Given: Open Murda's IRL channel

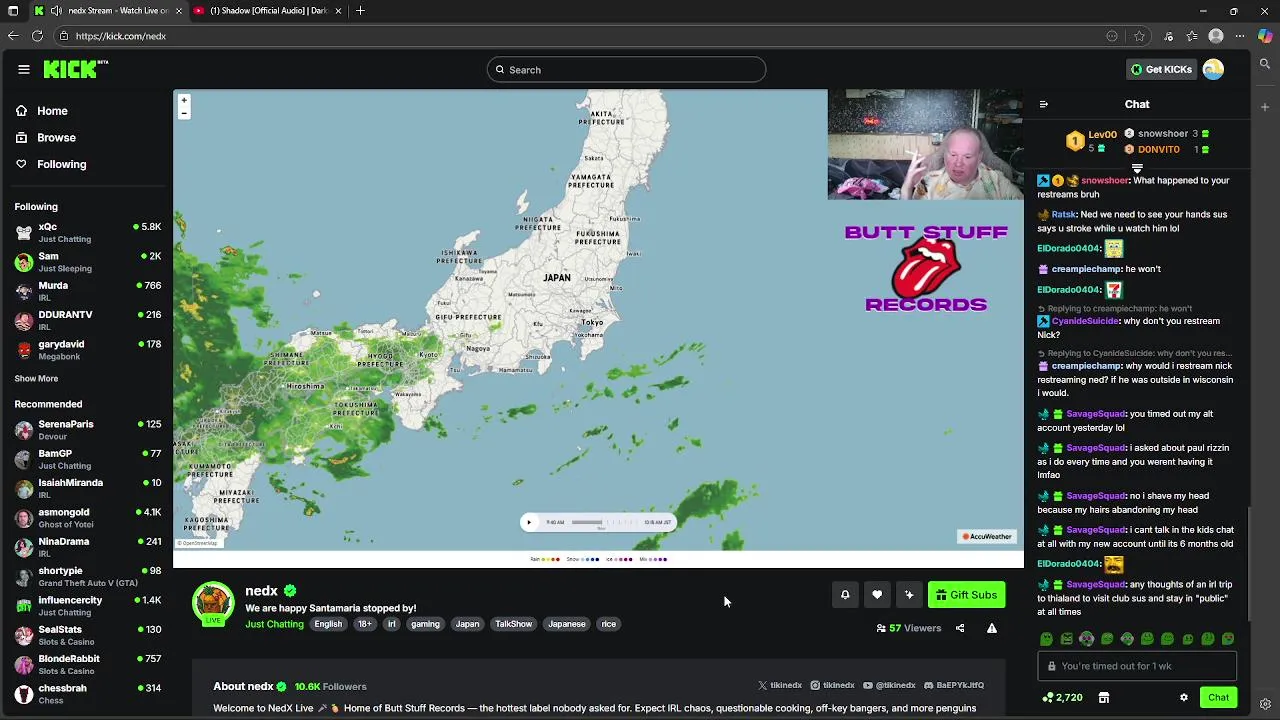Looking at the screenshot, I should coord(86,291).
